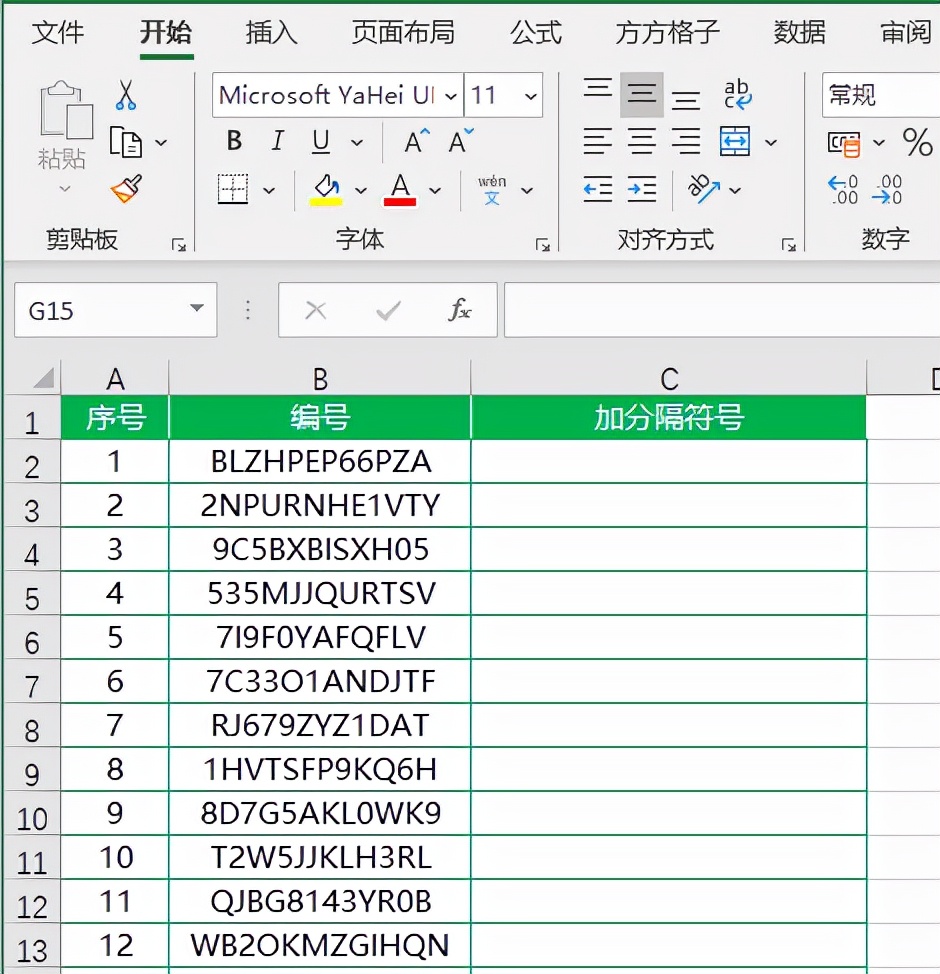
Task: Open the font name dropdown
Action: coord(451,96)
